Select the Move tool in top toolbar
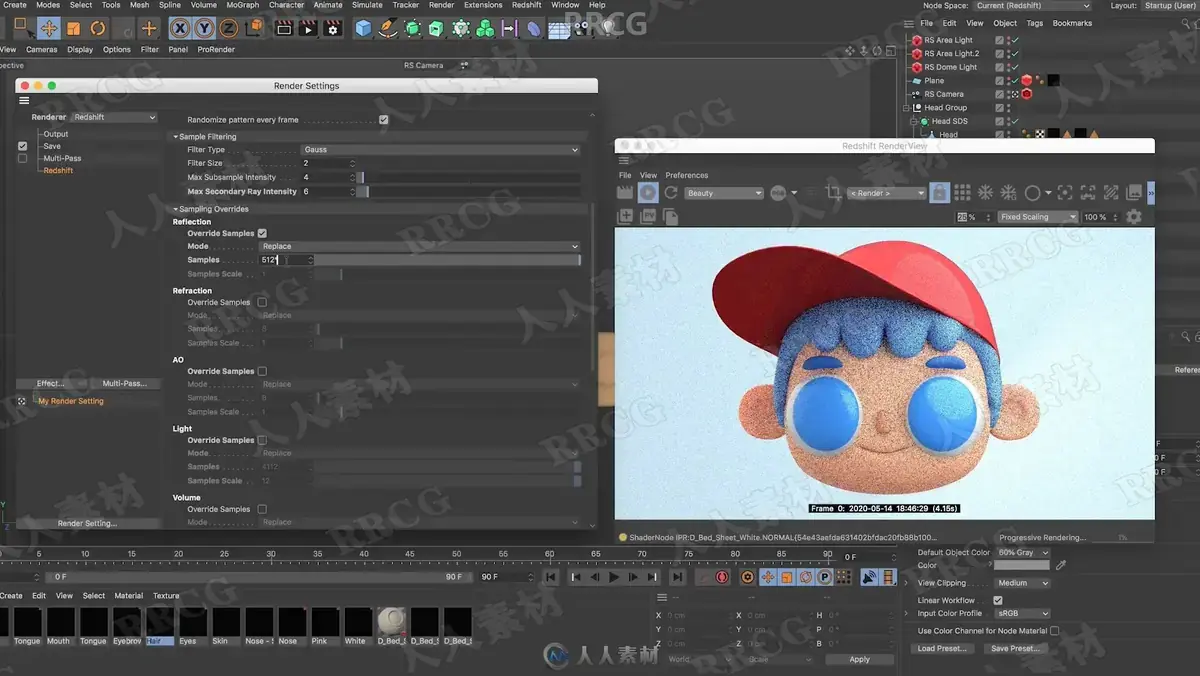Image resolution: width=1200 pixels, height=676 pixels. coord(49,28)
